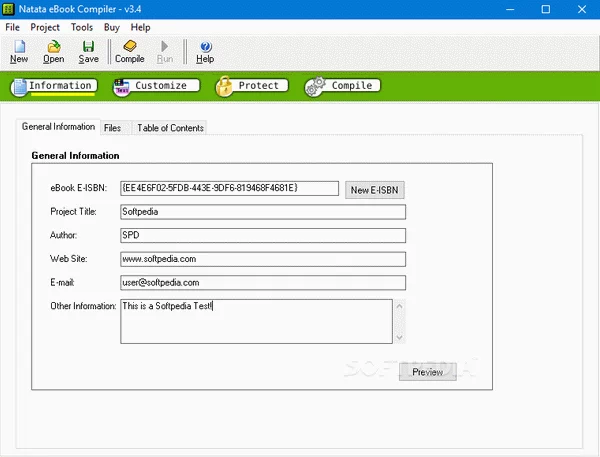The width and height of the screenshot is (600, 457).
Task: Click the Author field containing SPD
Action: [x=263, y=235]
